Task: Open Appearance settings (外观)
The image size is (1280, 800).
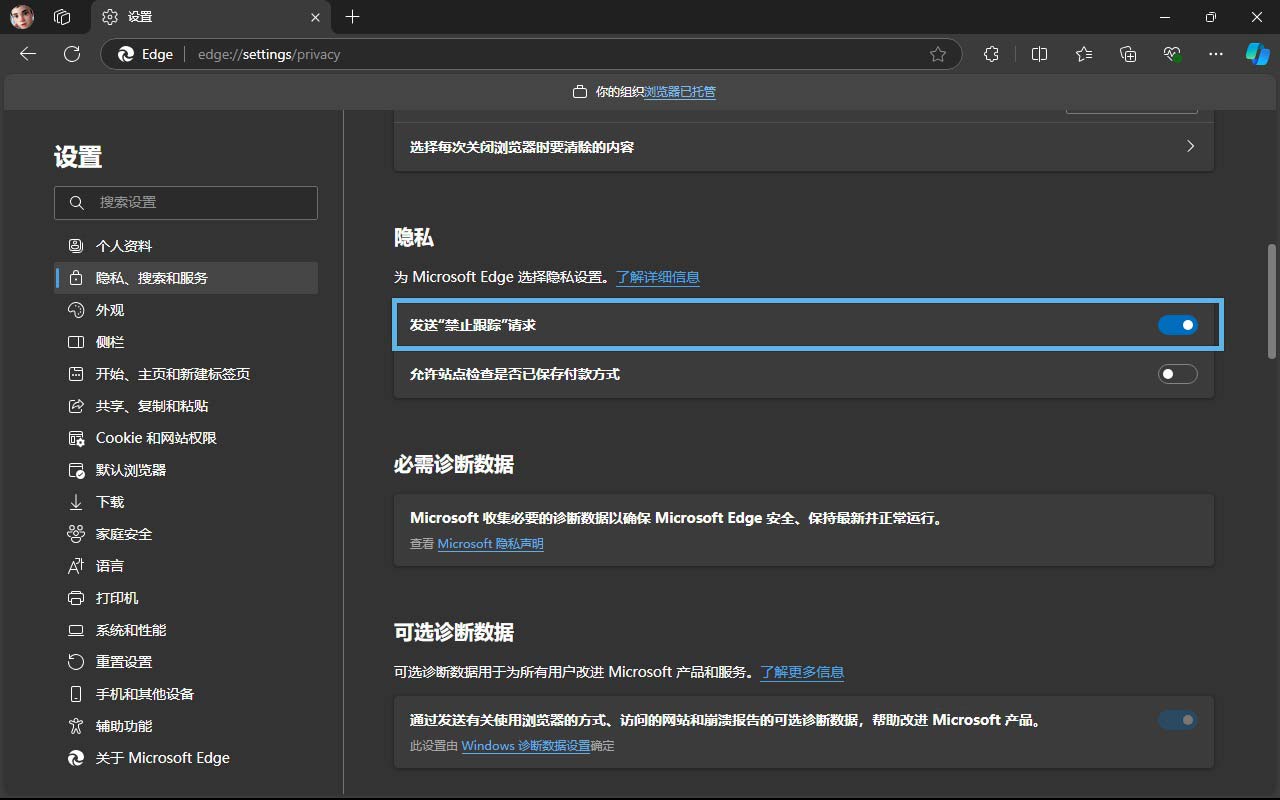Action: pos(186,310)
